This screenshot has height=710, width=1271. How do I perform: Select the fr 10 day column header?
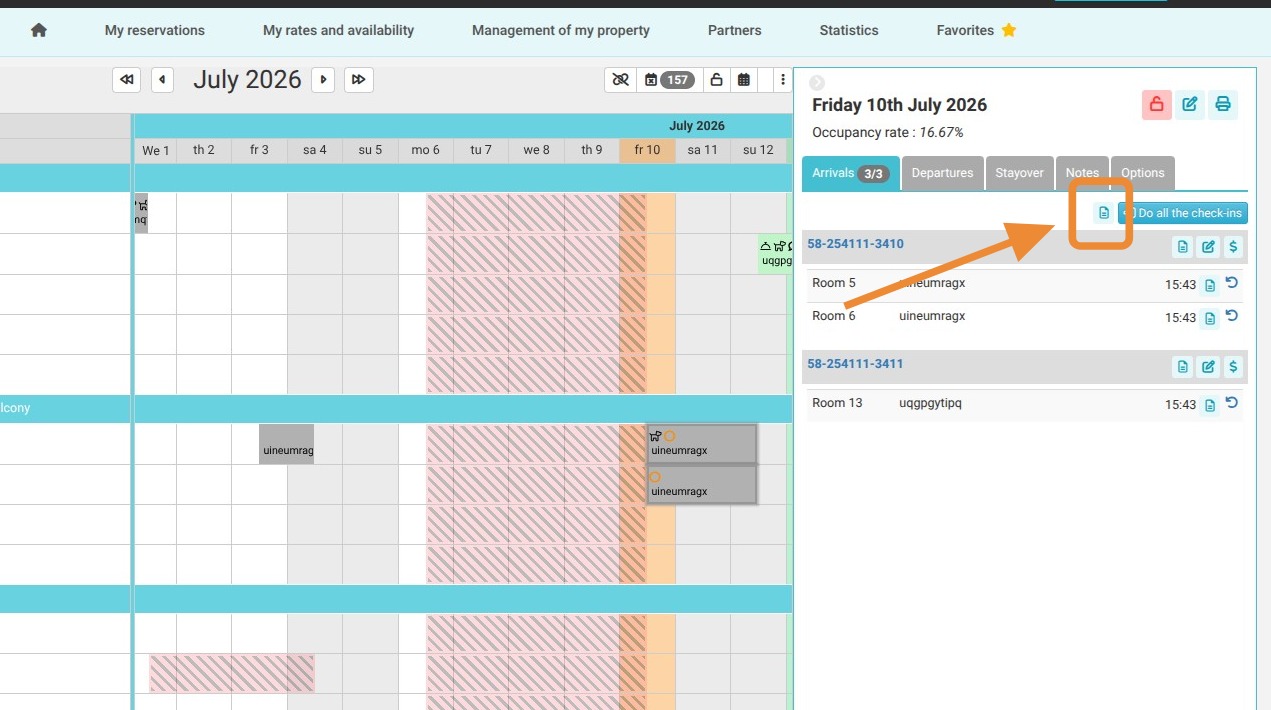coord(647,150)
